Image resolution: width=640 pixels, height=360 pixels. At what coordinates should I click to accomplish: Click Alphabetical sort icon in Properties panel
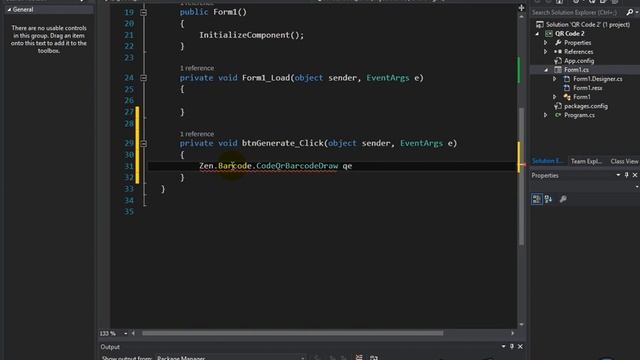tap(548, 199)
